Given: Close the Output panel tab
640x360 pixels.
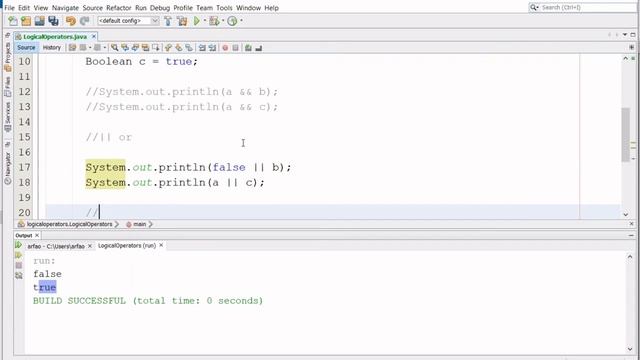Looking at the screenshot, I should pos(37,236).
